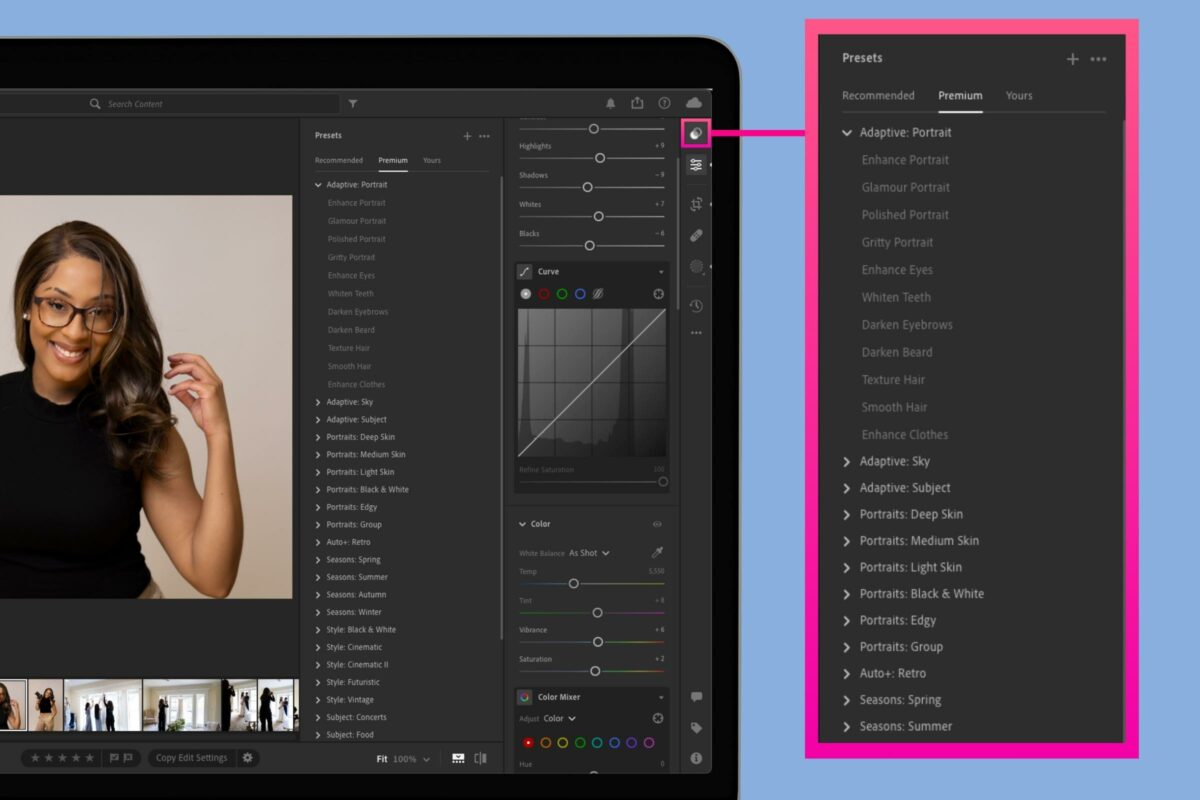The image size is (1200, 800).
Task: Open the Versions history panel
Action: [x=696, y=305]
